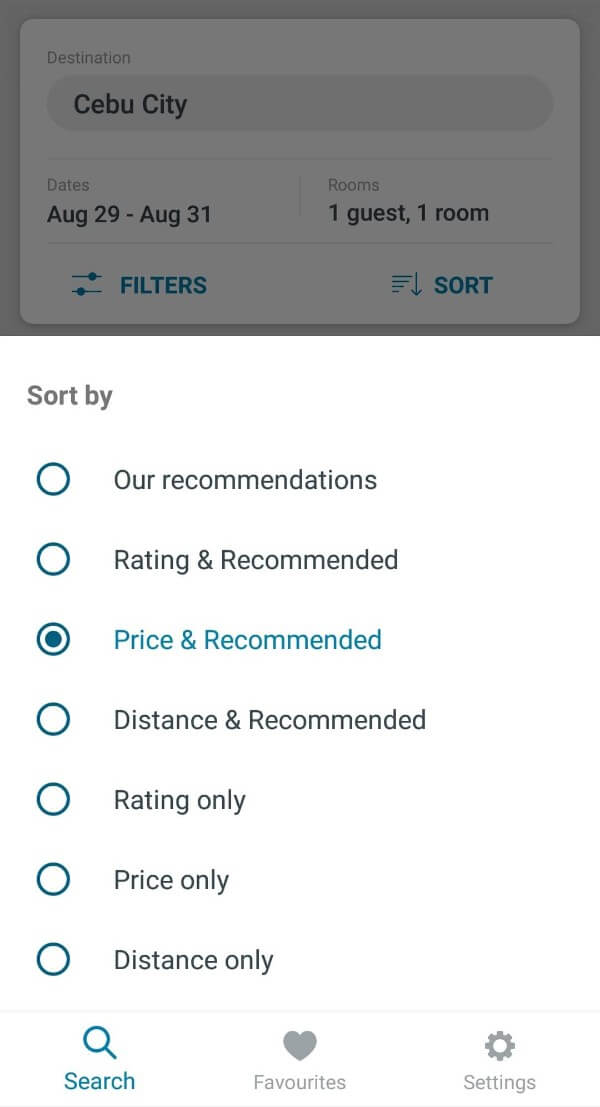
Task: Select Our recommendations radio button
Action: (x=53, y=480)
